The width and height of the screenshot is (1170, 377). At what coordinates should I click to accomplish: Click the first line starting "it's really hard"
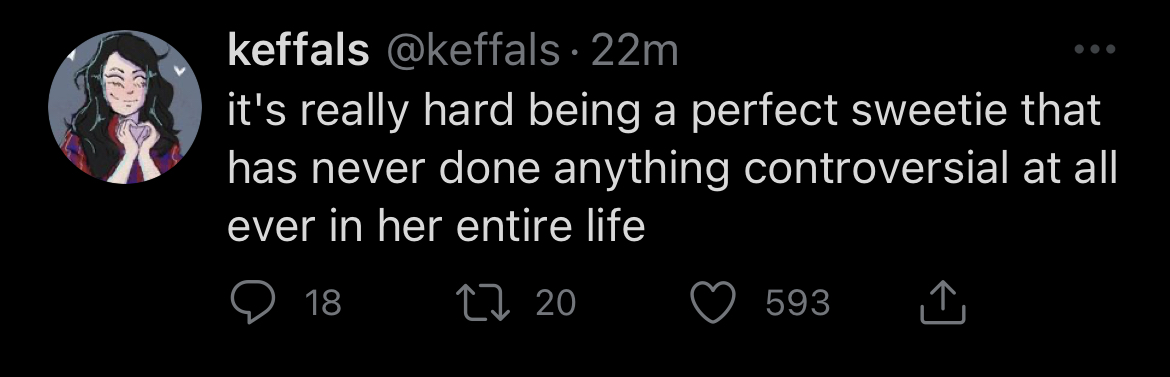[x=665, y=112]
